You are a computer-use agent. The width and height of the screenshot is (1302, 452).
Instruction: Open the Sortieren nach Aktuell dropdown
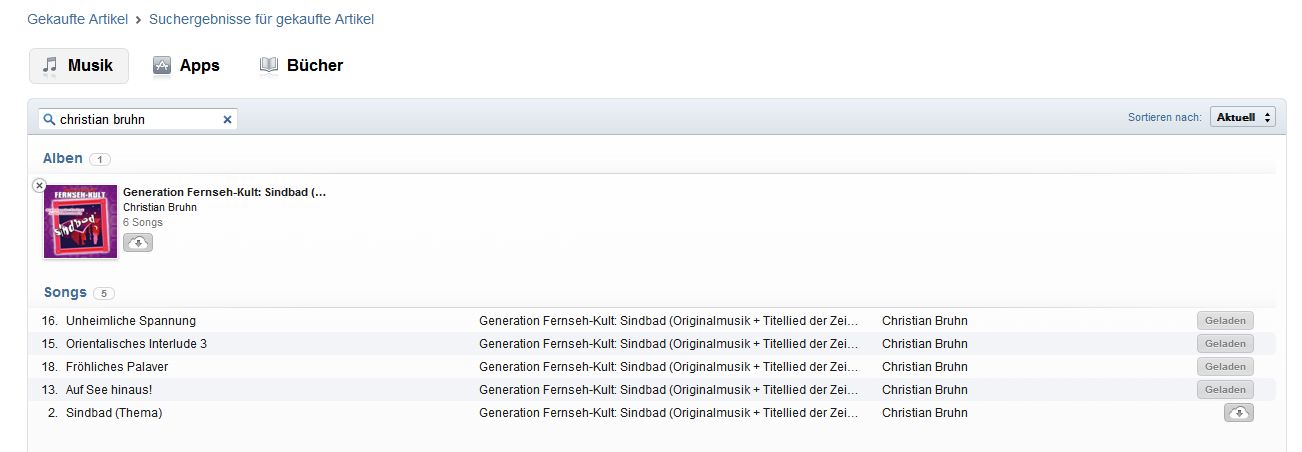[x=1243, y=117]
